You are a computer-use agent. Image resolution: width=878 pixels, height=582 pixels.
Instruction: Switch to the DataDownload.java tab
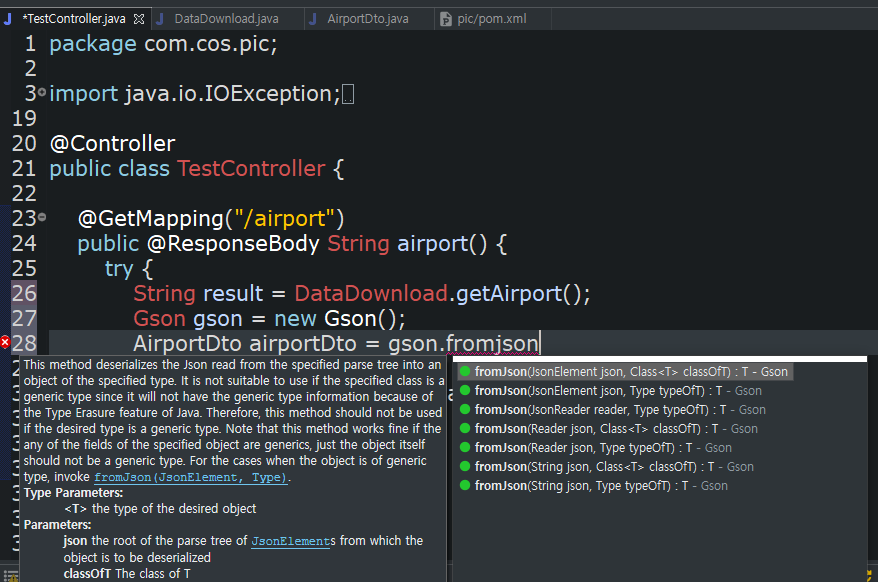pyautogui.click(x=226, y=19)
